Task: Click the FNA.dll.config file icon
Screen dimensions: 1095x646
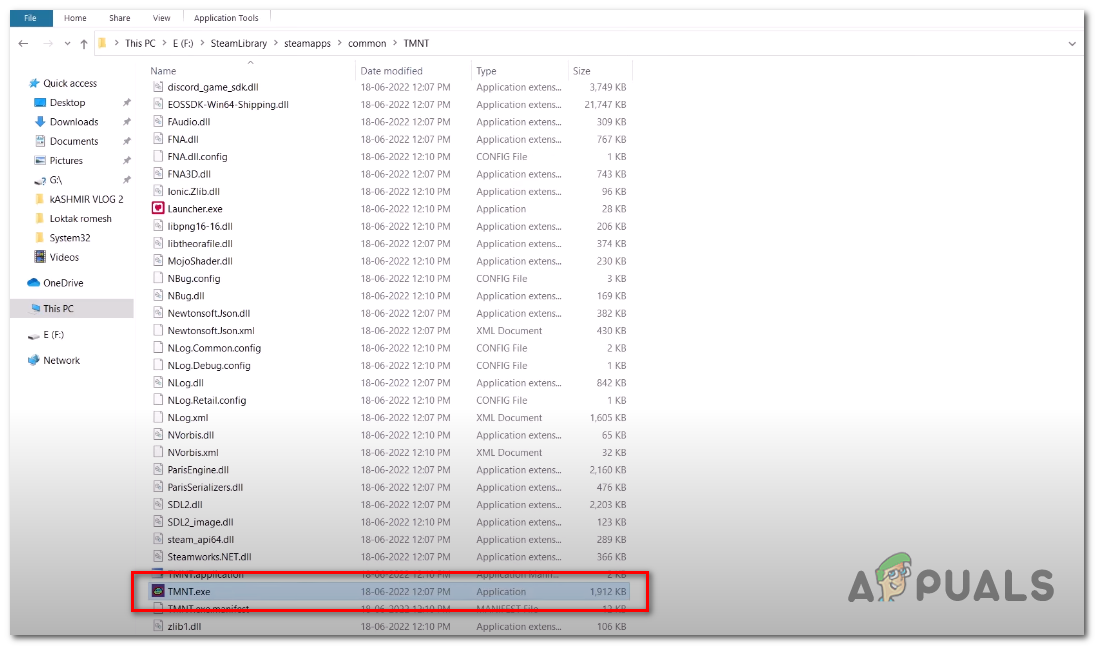Action: (158, 156)
